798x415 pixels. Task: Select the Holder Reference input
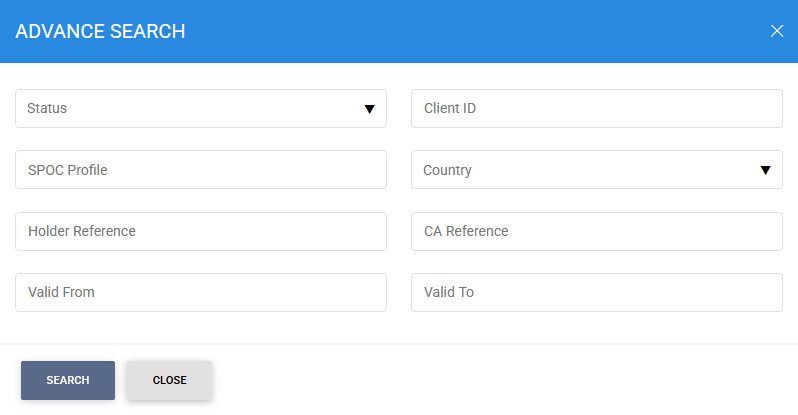[x=201, y=231]
